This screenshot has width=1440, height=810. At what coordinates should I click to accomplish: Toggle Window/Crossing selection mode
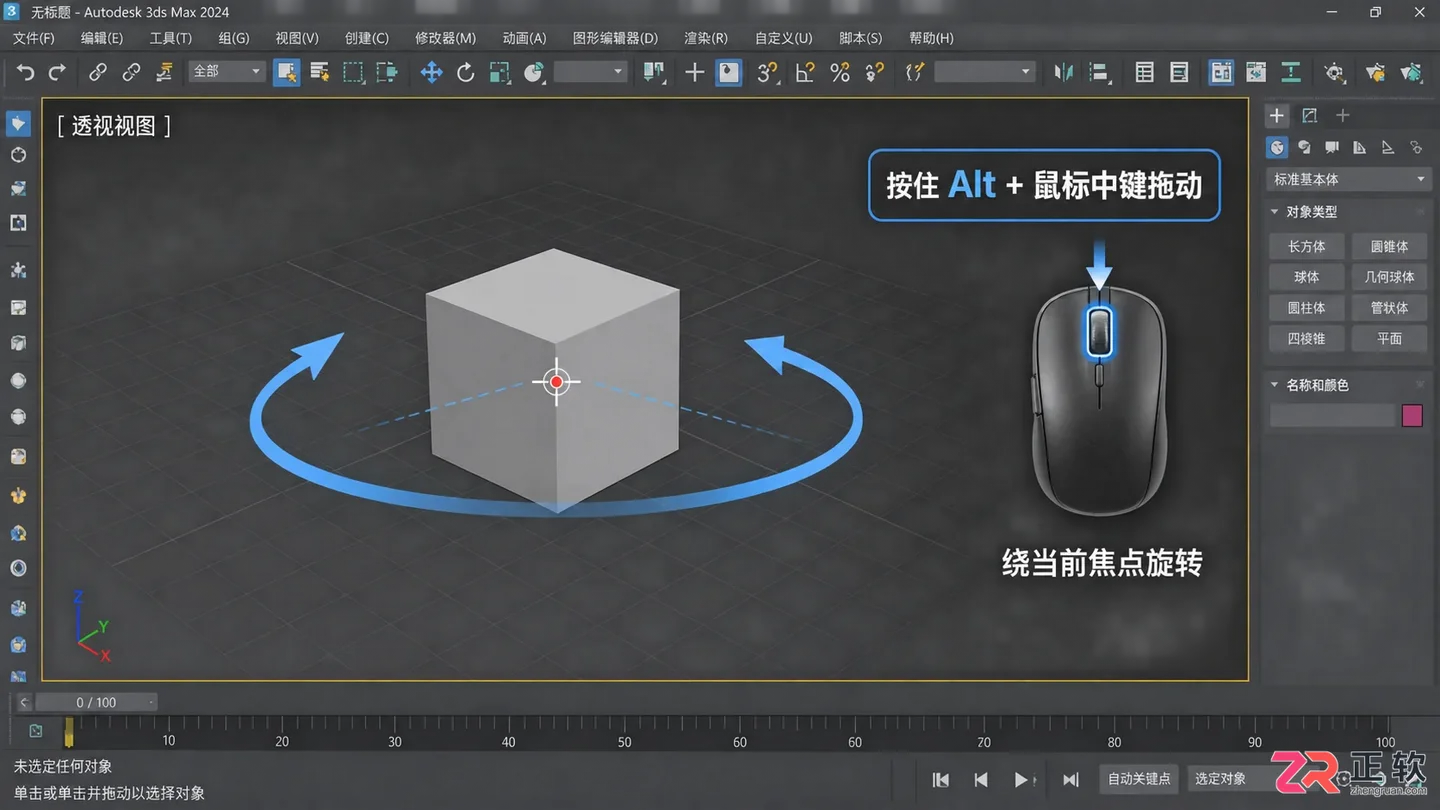click(x=386, y=72)
